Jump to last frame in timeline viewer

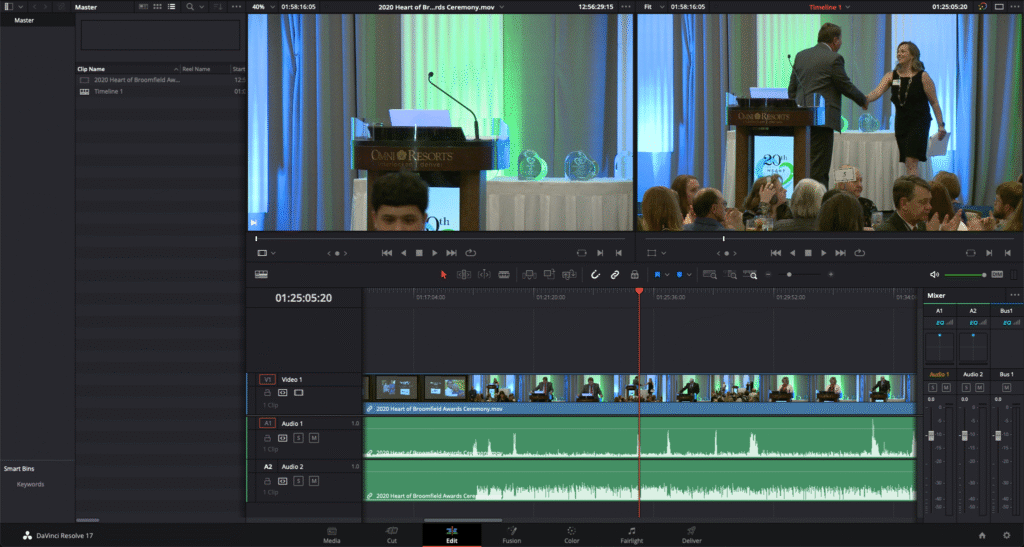pyautogui.click(x=840, y=253)
